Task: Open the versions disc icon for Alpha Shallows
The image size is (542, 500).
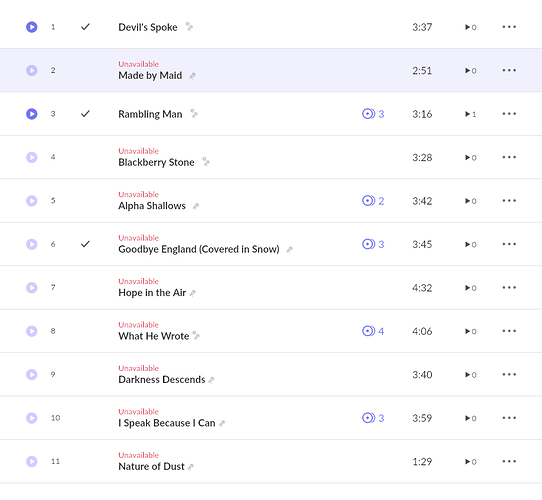Action: pyautogui.click(x=368, y=201)
